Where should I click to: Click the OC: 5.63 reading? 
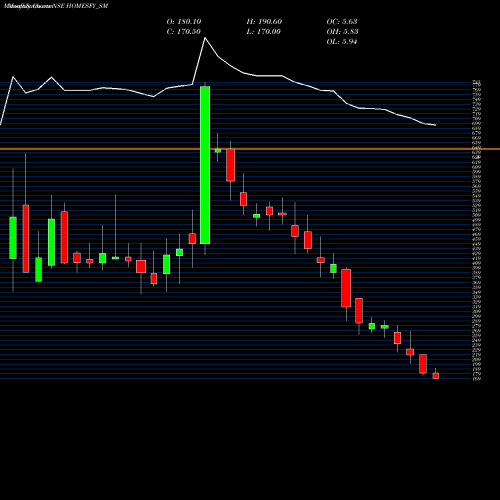click(x=342, y=22)
